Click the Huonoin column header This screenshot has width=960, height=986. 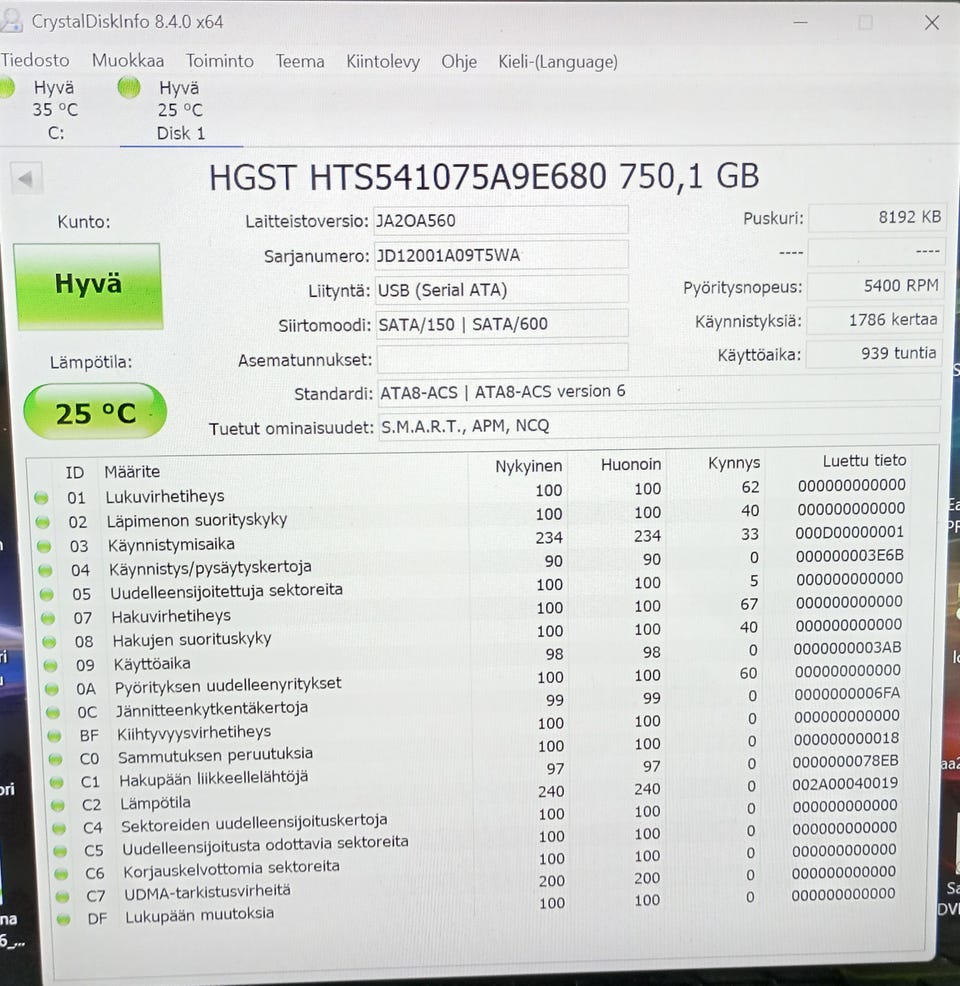631,464
